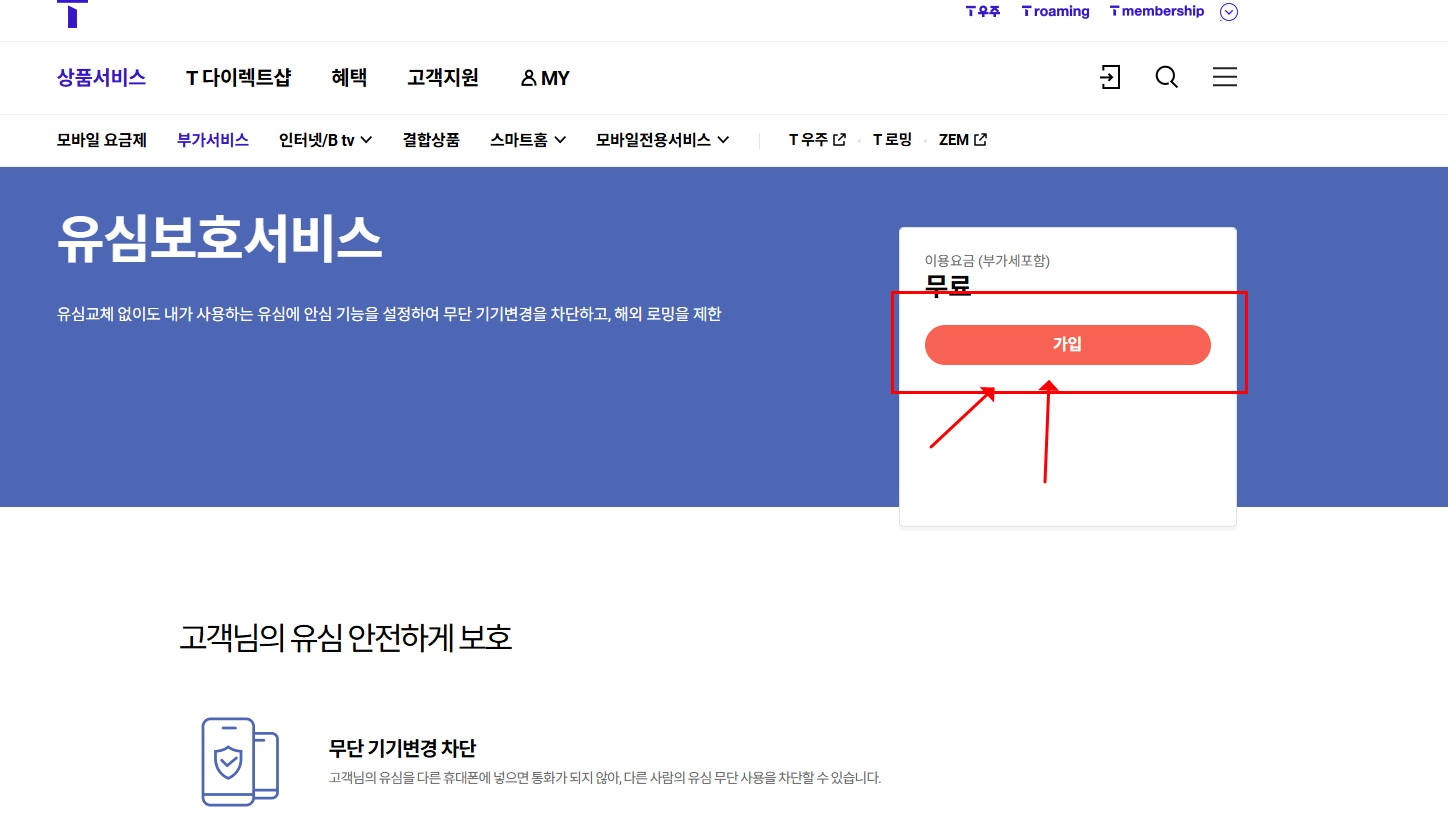The width and height of the screenshot is (1448, 819).
Task: Open the hamburger menu icon
Action: pos(1225,77)
